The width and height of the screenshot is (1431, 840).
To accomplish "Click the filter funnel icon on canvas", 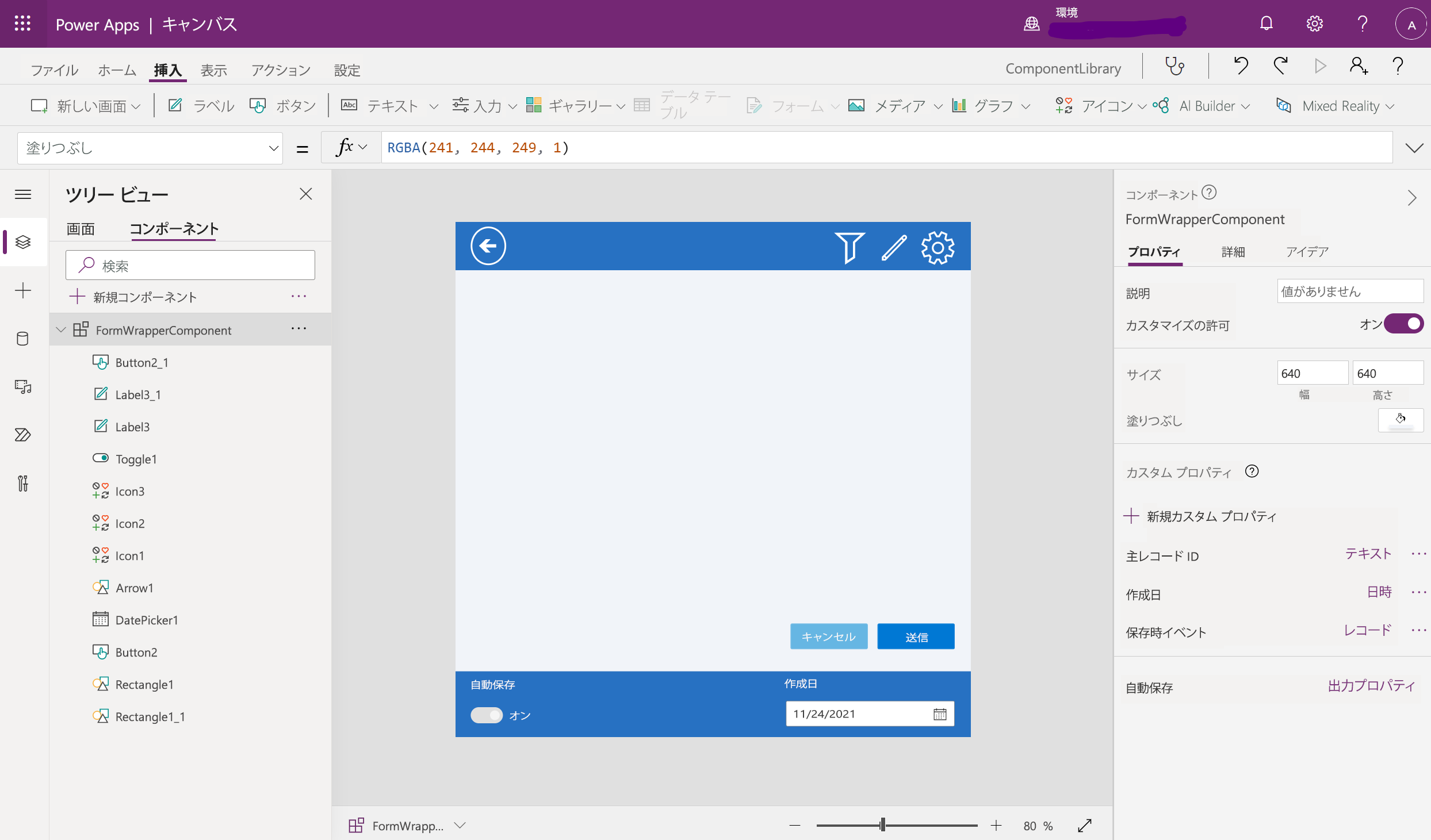I will pyautogui.click(x=850, y=247).
